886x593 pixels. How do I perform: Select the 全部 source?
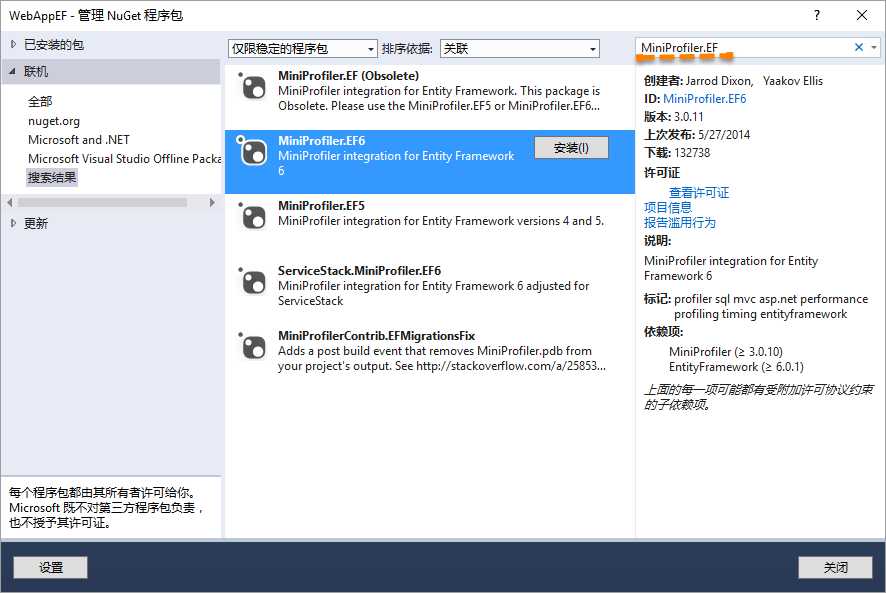click(40, 102)
